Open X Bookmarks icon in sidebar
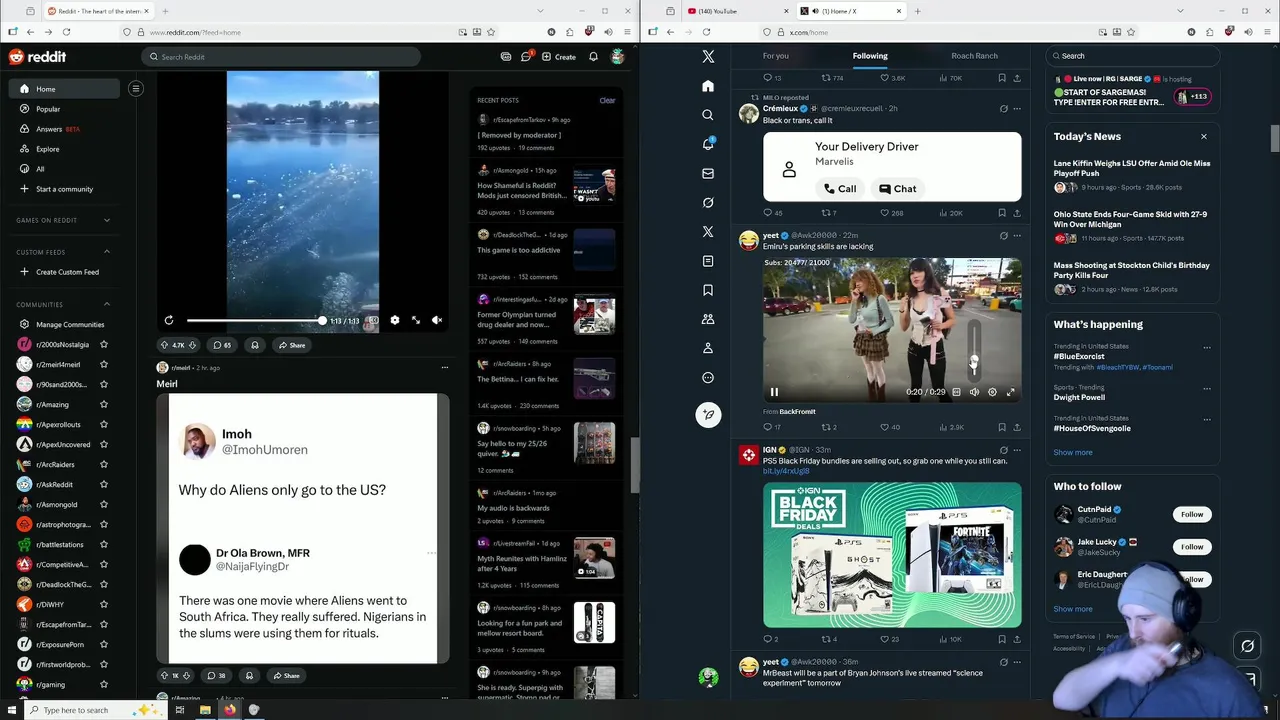Viewport: 1280px width, 720px height. tap(708, 290)
